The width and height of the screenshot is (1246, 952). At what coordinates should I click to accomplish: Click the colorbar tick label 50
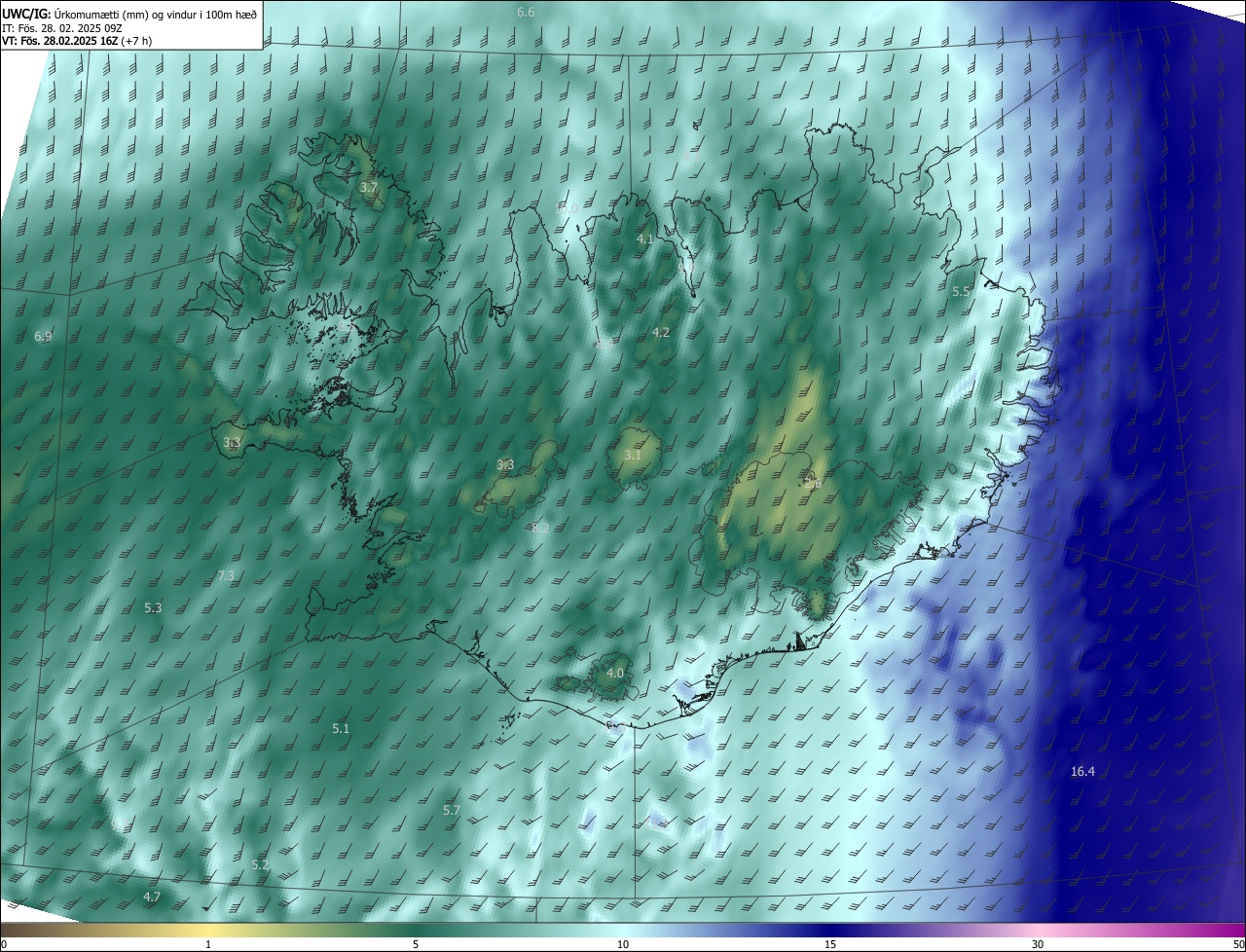[1238, 945]
